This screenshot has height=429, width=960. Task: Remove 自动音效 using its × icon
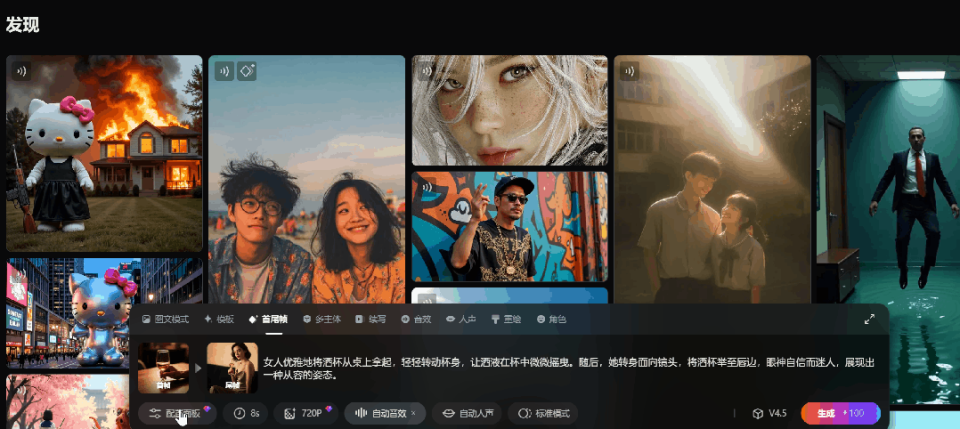click(413, 414)
